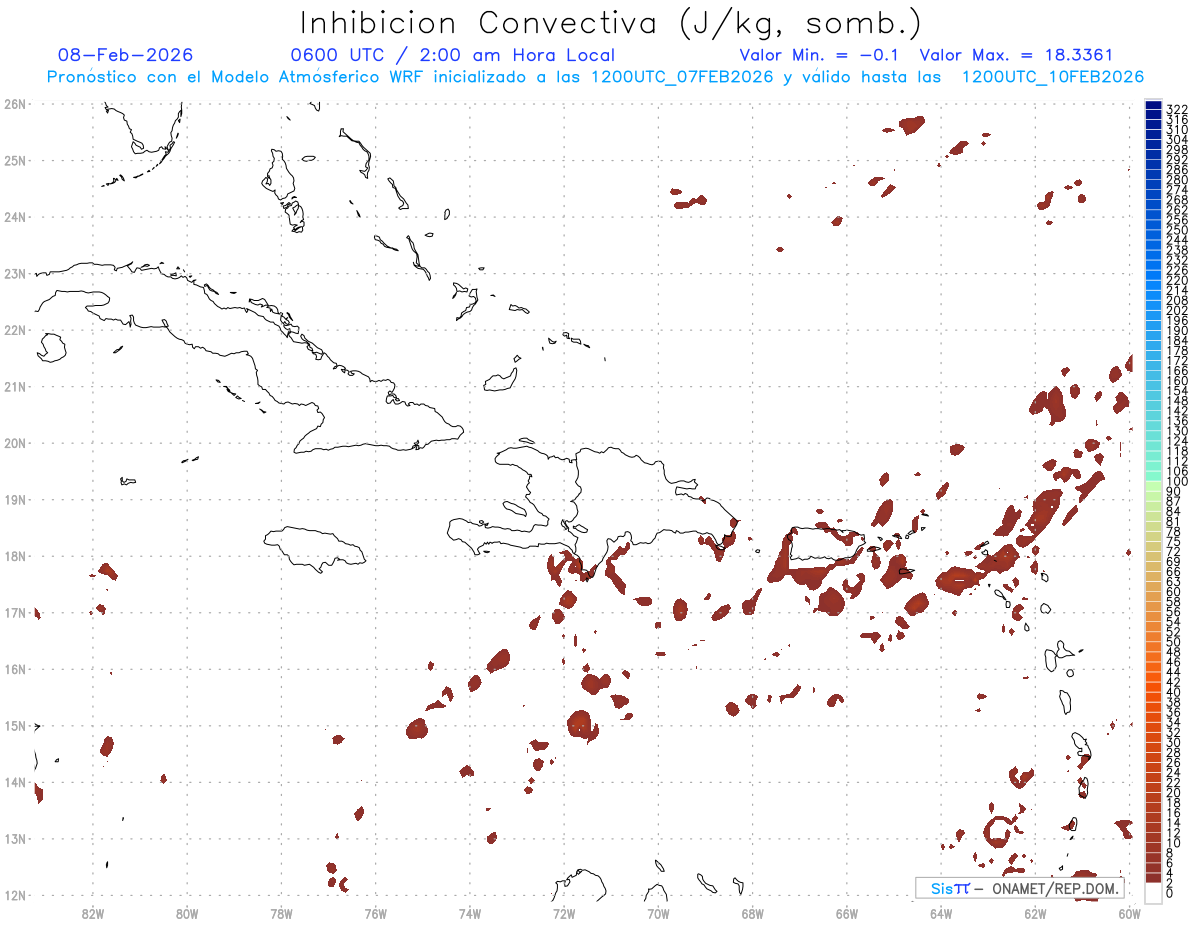
Task: Click the "70W" longitude label
Action: pos(658,913)
